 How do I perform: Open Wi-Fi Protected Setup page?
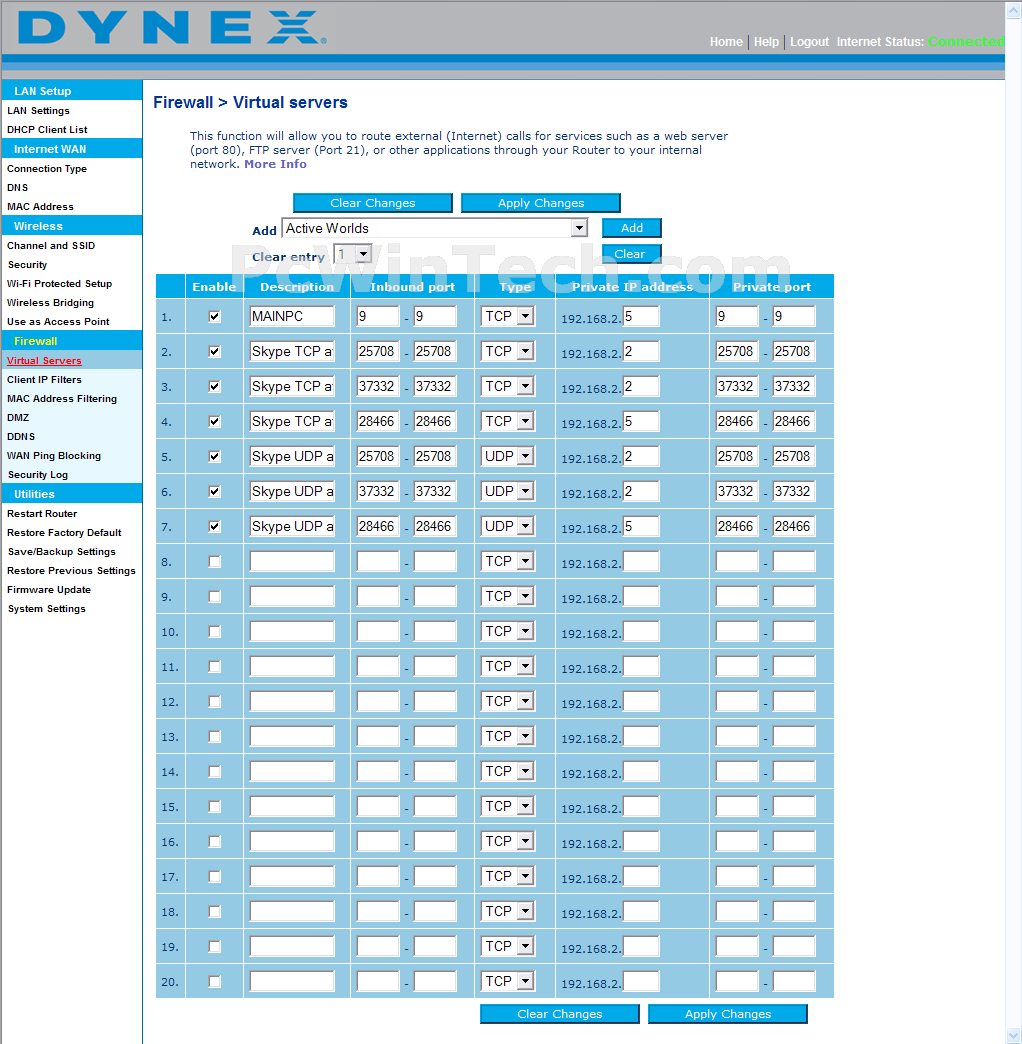pos(59,284)
